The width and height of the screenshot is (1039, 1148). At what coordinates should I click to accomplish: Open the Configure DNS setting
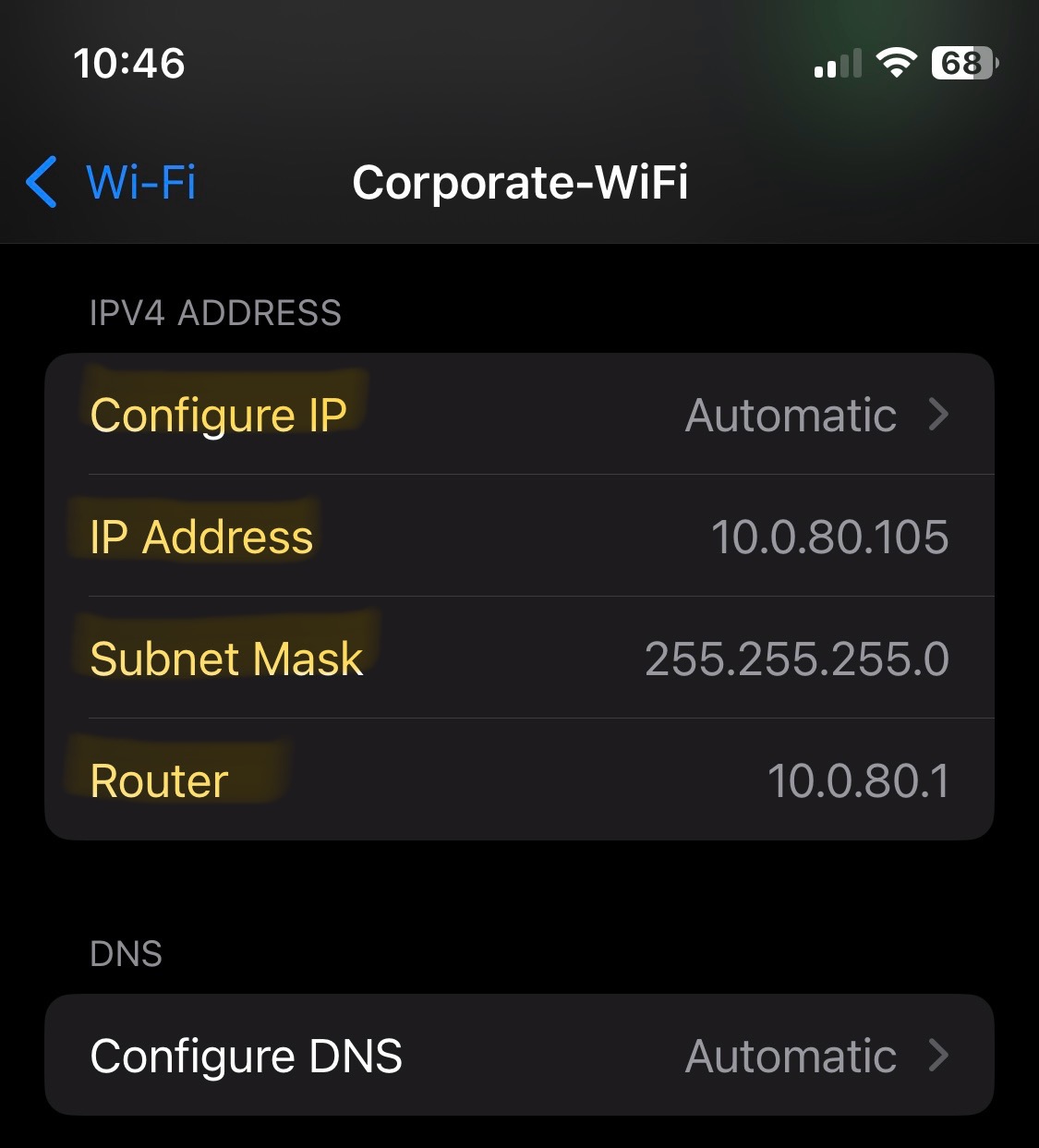pos(519,1055)
